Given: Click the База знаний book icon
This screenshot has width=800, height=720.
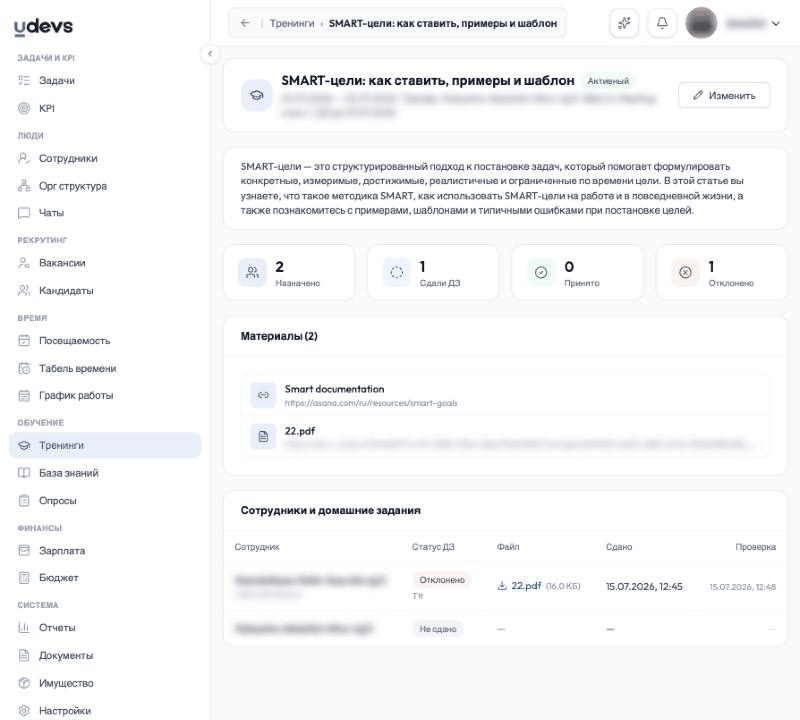Looking at the screenshot, I should pos(24,473).
